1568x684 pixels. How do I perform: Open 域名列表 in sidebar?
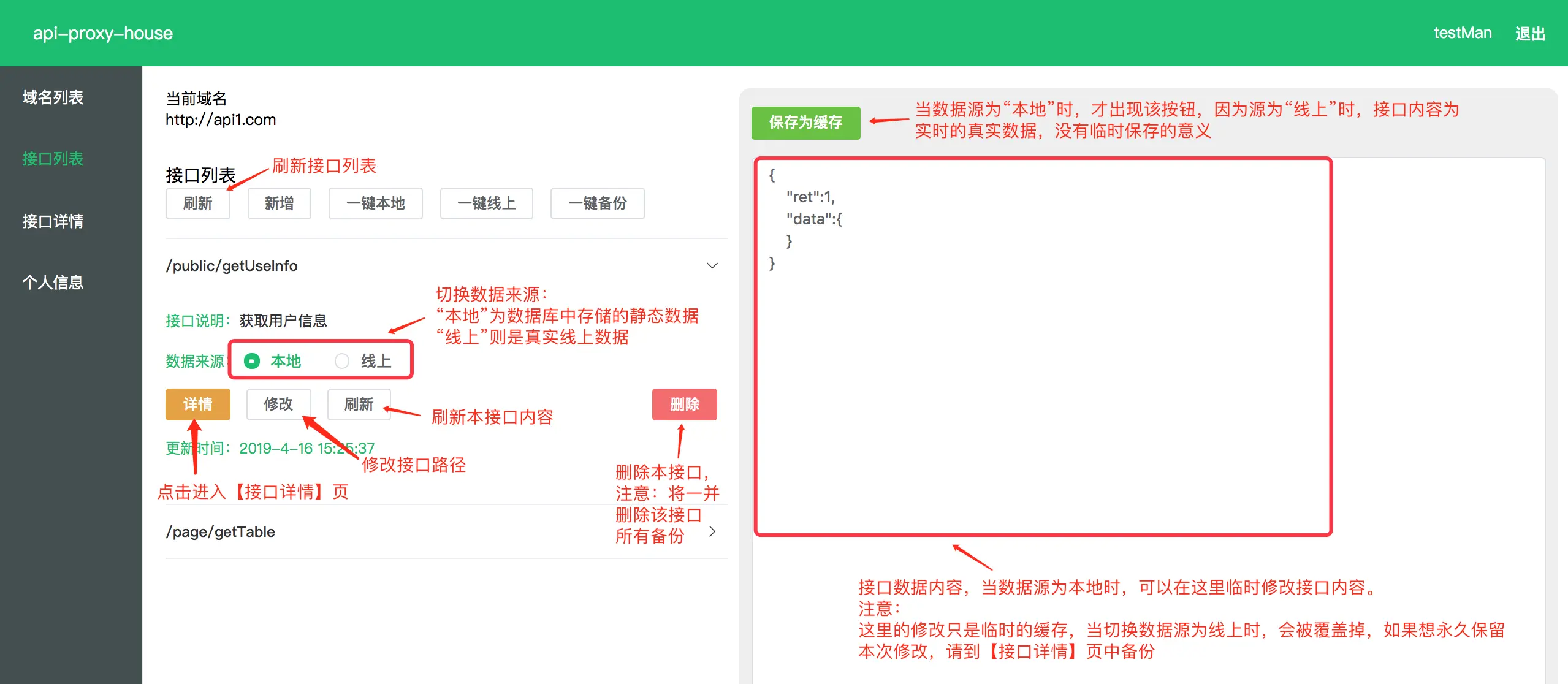tap(53, 97)
